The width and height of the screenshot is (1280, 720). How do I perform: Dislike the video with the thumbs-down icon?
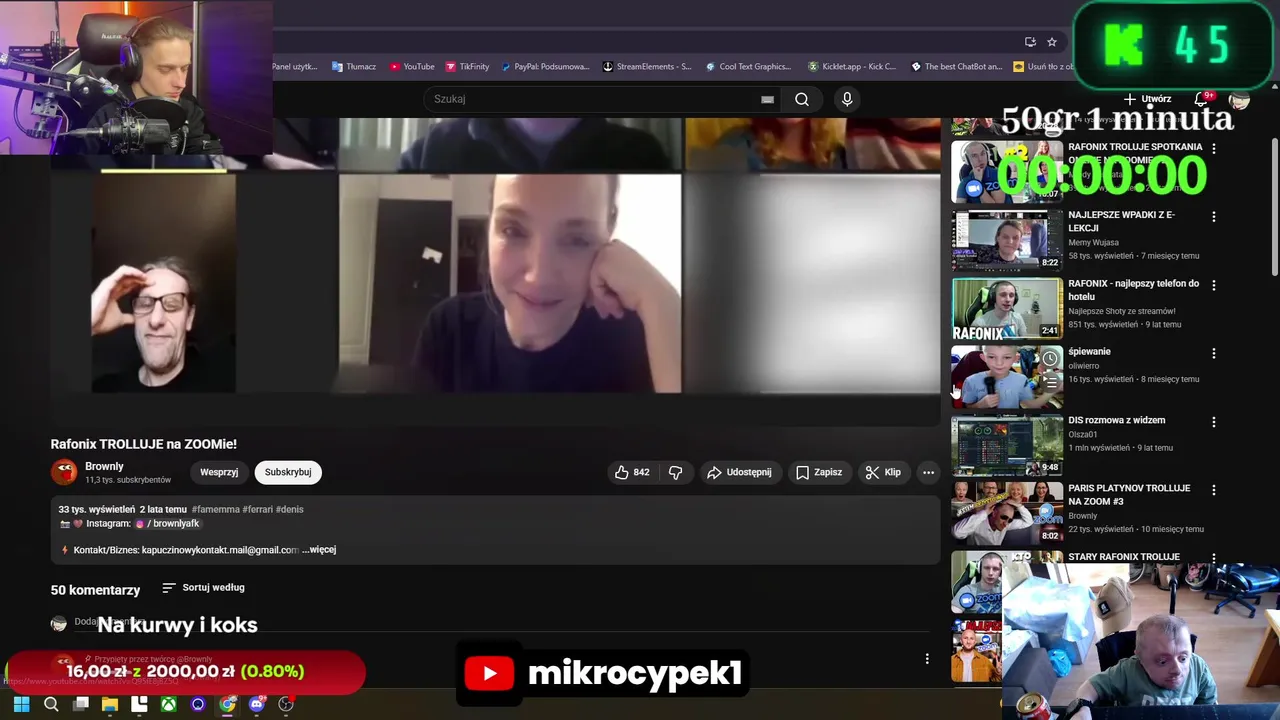675,472
